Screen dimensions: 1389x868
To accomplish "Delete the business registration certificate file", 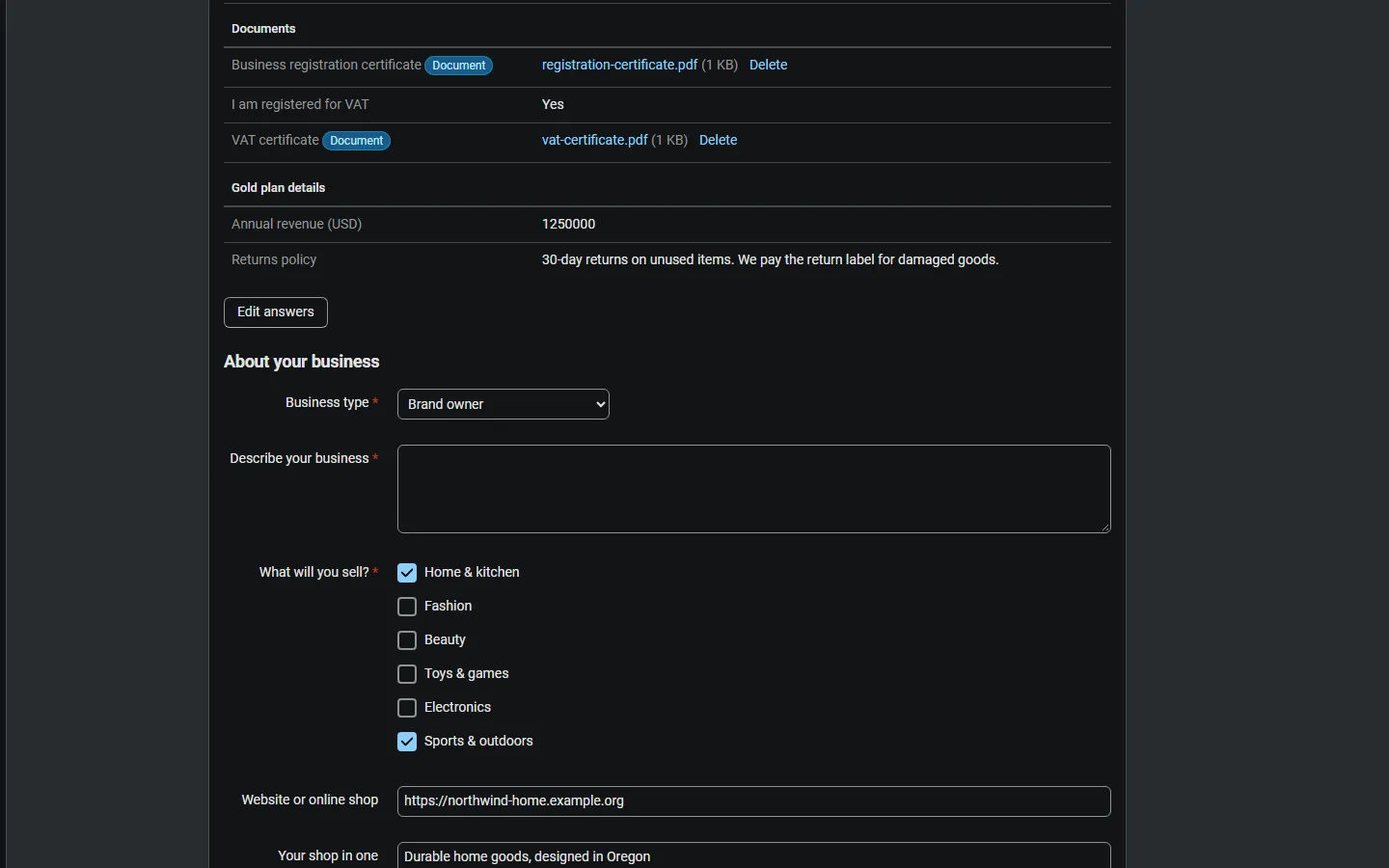I will pyautogui.click(x=768, y=66).
